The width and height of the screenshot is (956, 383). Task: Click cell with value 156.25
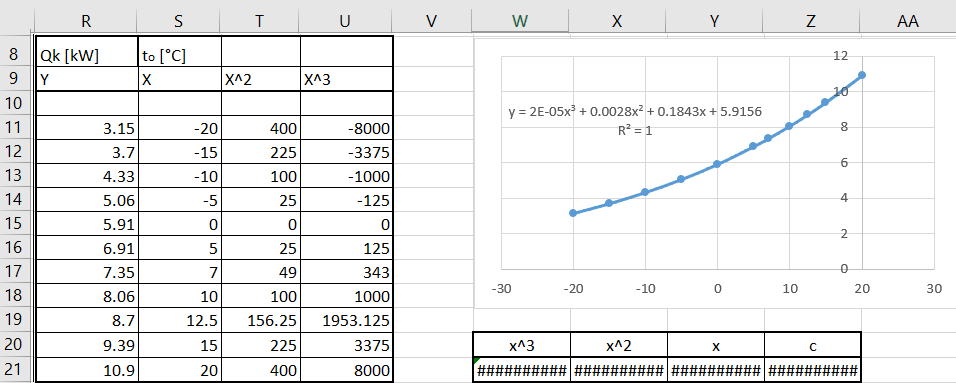tap(260, 321)
